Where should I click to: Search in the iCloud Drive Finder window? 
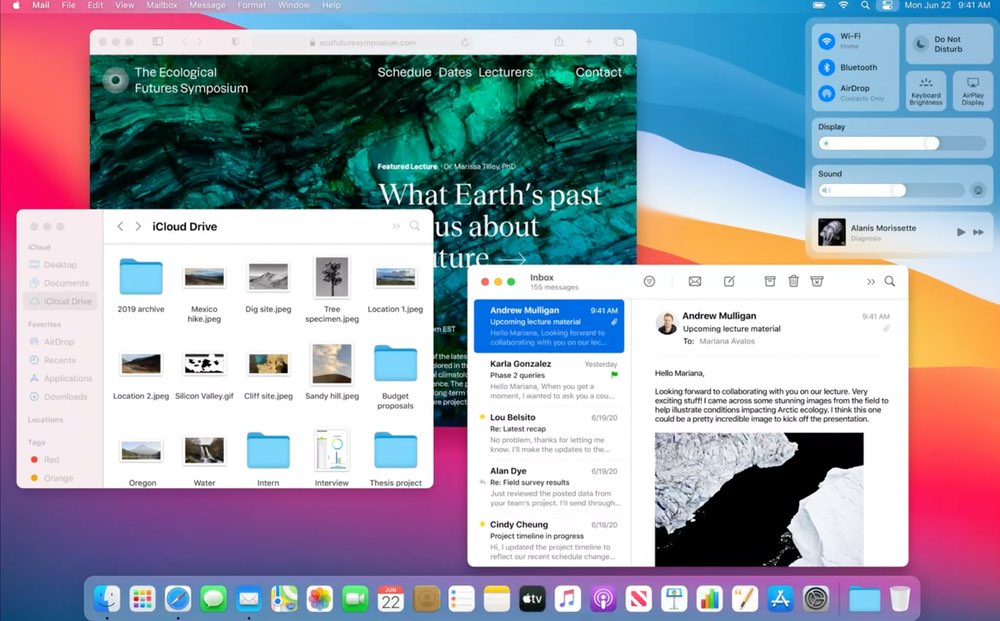415,226
